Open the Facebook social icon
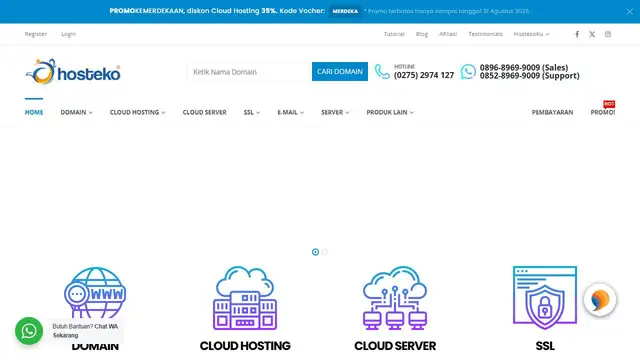The height and width of the screenshot is (360, 640). click(577, 34)
